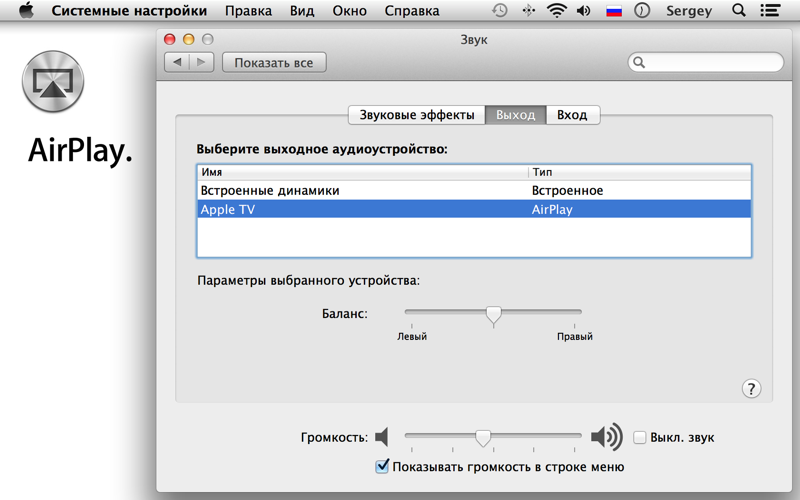The width and height of the screenshot is (800, 500).
Task: Click the AirPlay type cell
Action: click(552, 209)
